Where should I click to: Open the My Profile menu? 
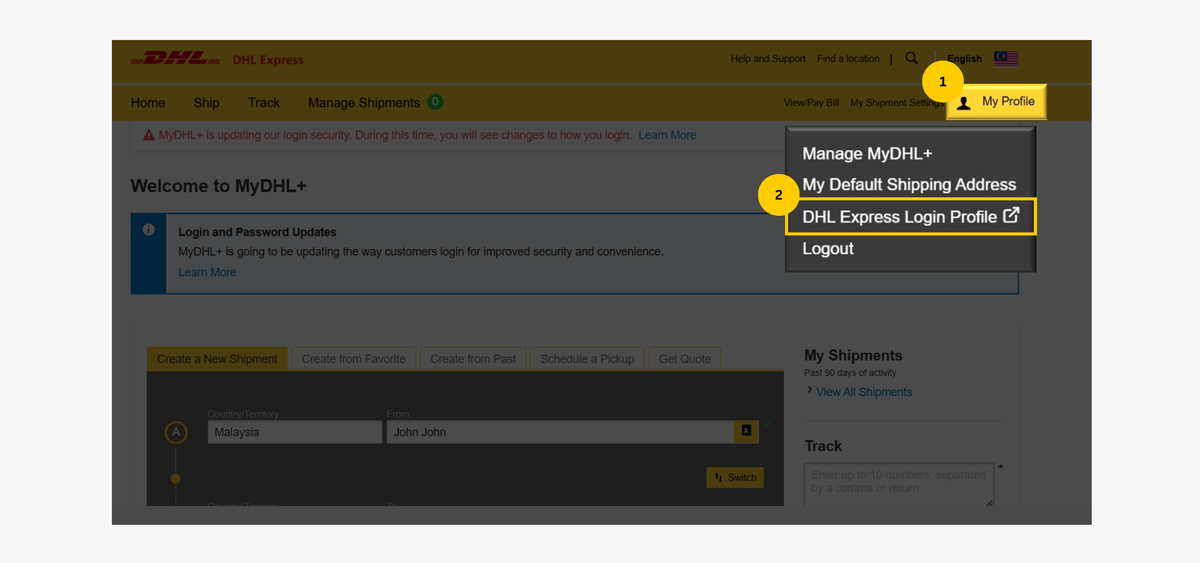tap(997, 102)
